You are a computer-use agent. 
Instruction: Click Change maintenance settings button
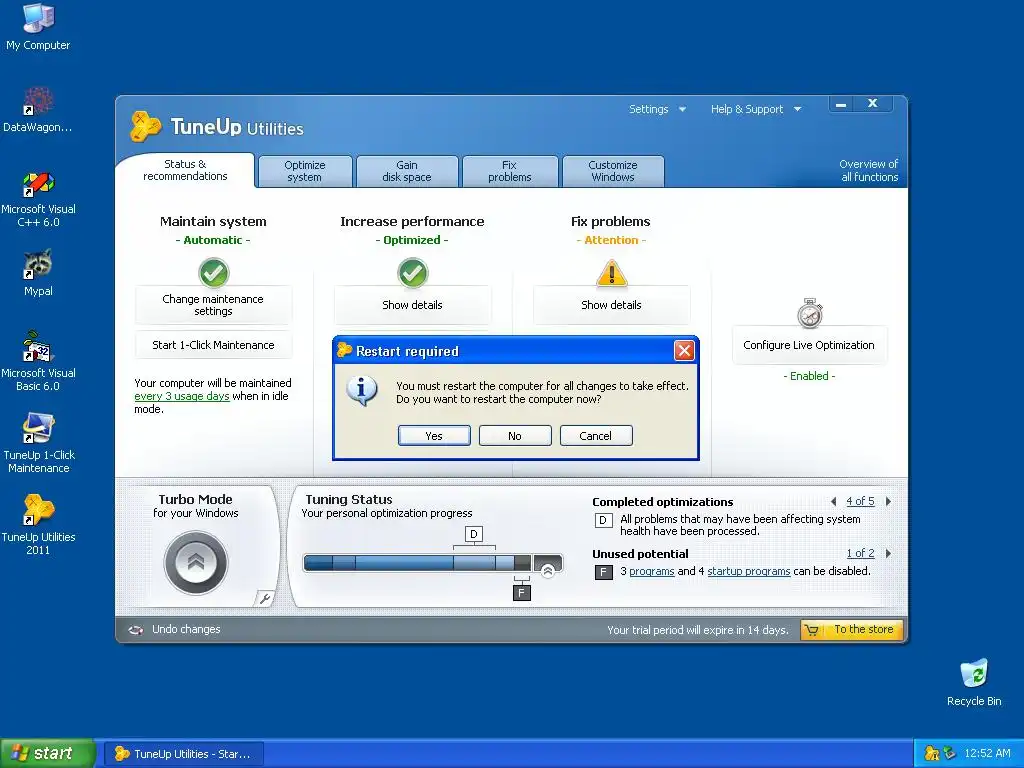[x=214, y=305]
